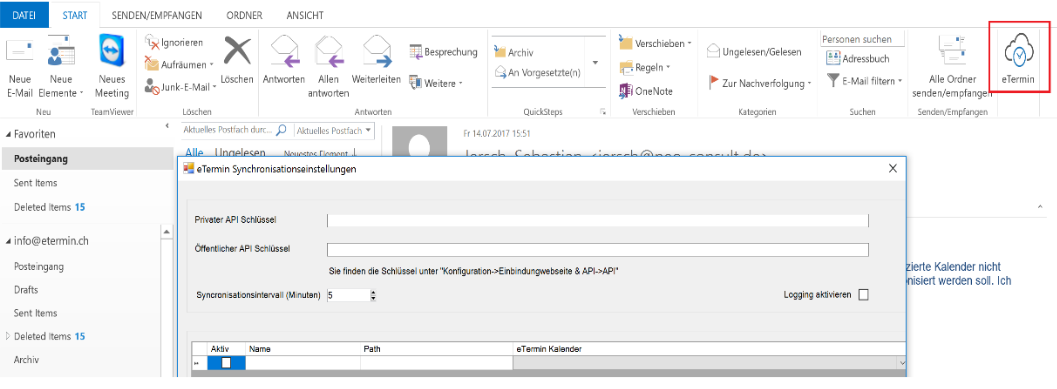Open the Verschieben dropdown
Viewport: 1057px width, 389px height.
point(655,43)
